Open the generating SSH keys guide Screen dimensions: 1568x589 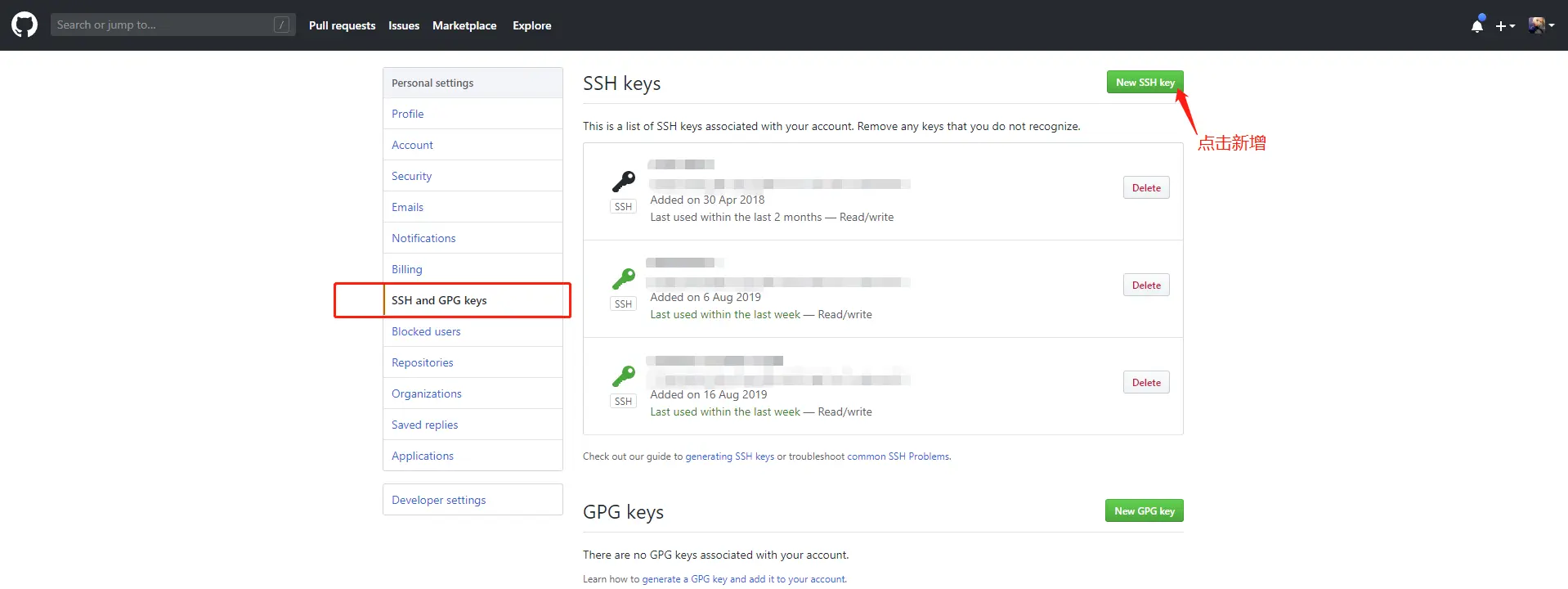click(729, 456)
